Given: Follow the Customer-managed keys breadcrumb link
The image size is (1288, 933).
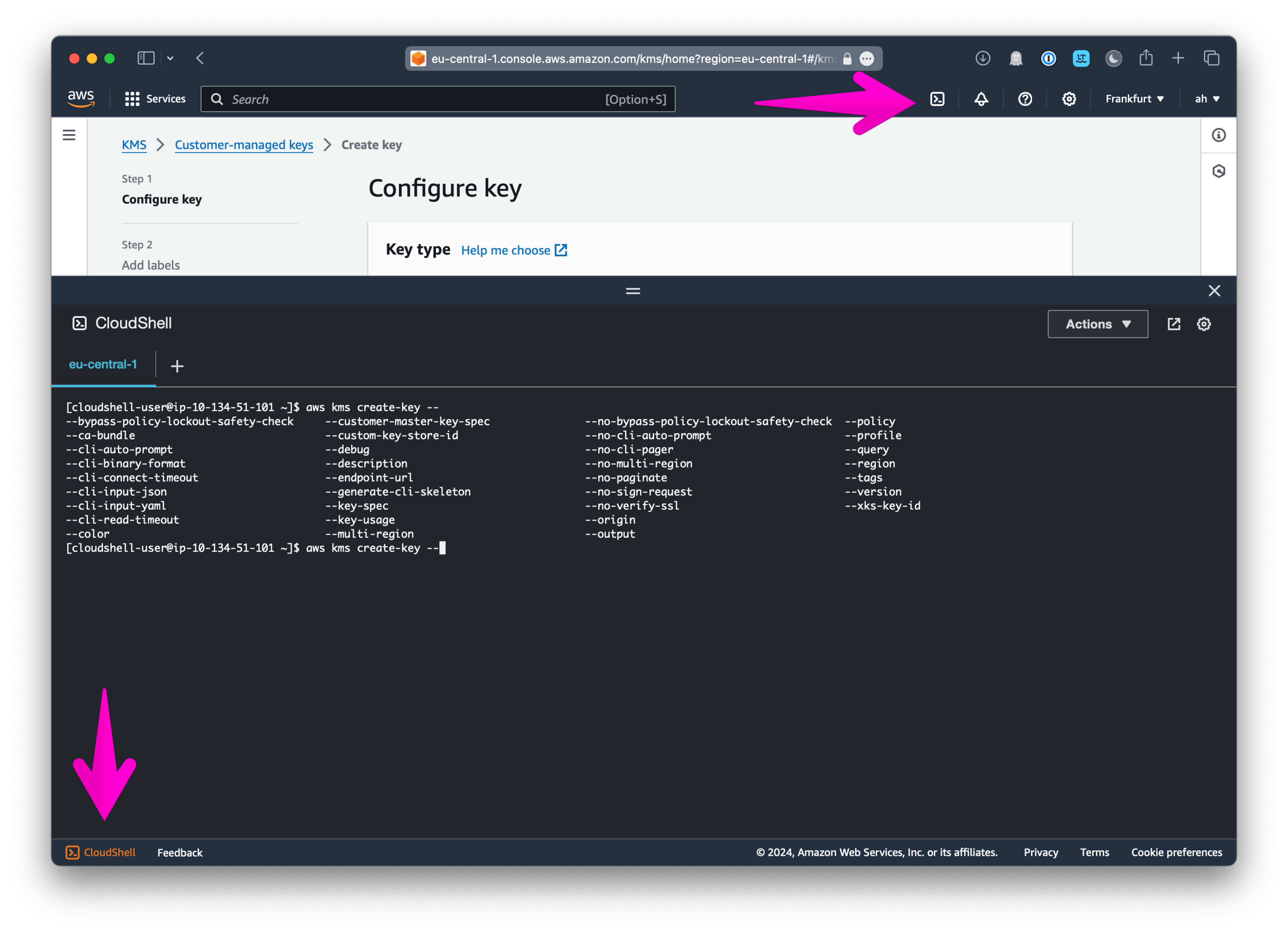Looking at the screenshot, I should tap(244, 145).
